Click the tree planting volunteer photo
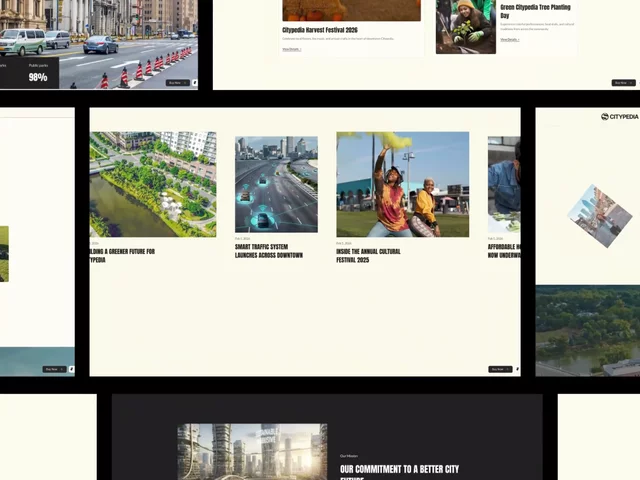 point(466,27)
